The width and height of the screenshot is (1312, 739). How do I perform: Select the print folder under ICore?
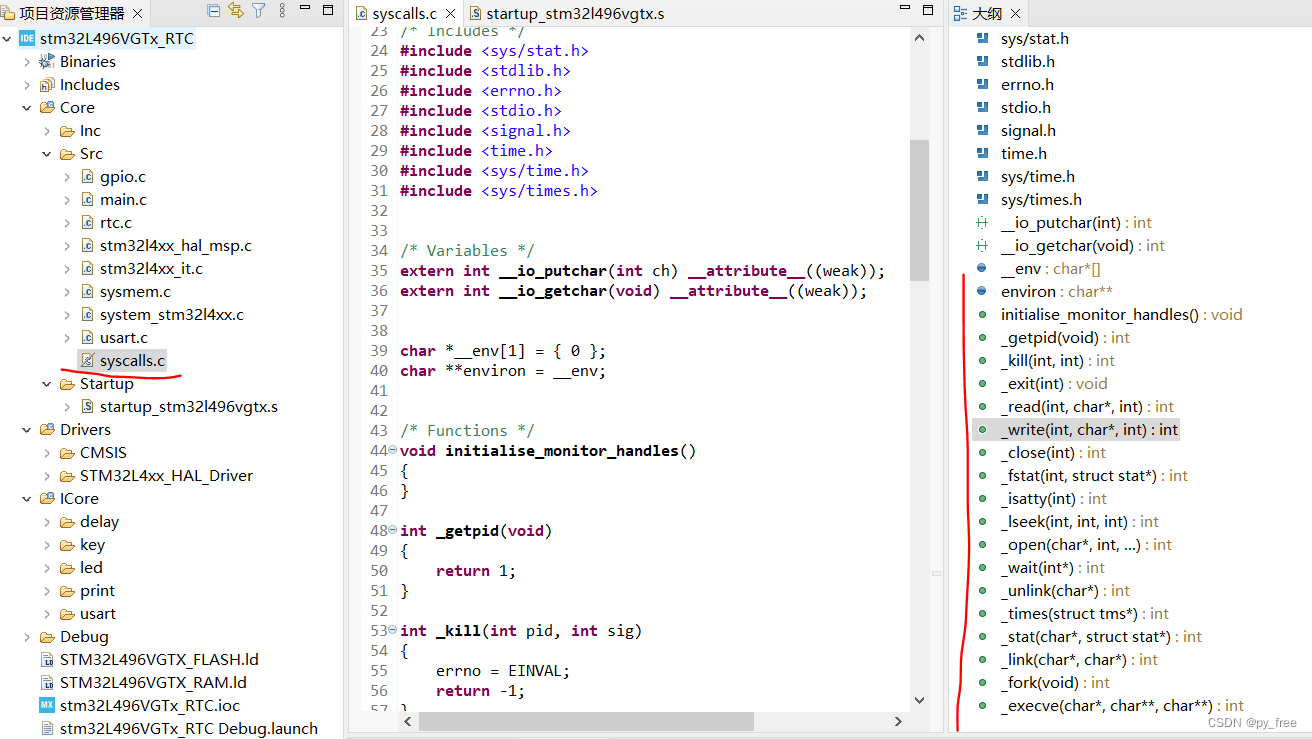coord(97,591)
